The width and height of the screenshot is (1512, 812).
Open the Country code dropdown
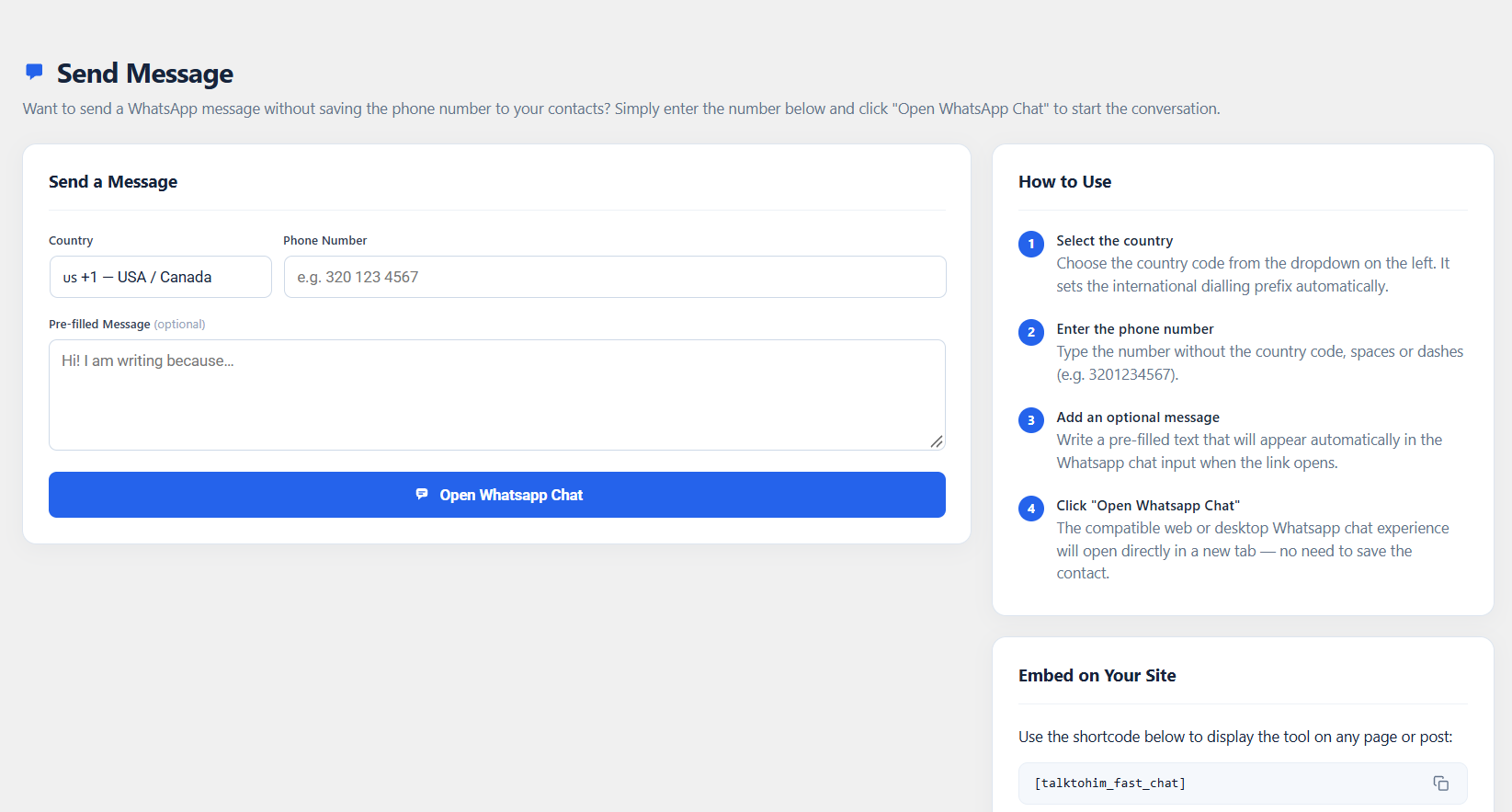pos(160,277)
